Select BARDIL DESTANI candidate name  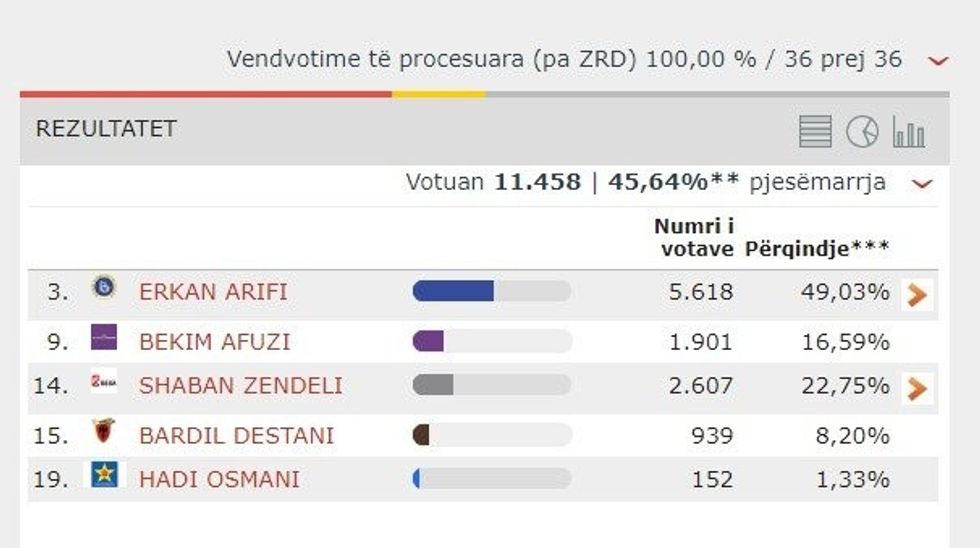click(236, 436)
